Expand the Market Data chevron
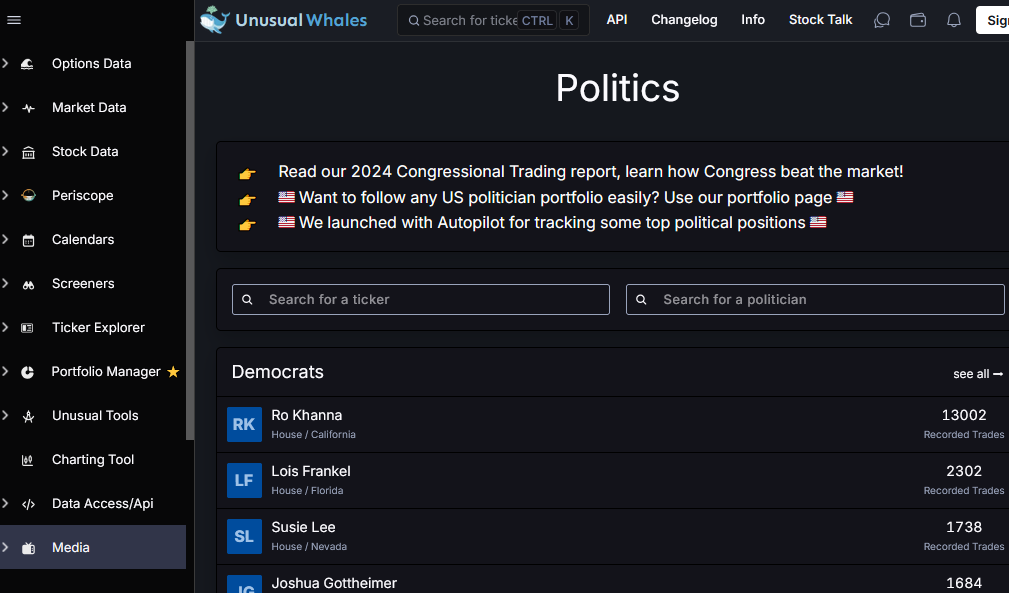1009x593 pixels. 5,107
